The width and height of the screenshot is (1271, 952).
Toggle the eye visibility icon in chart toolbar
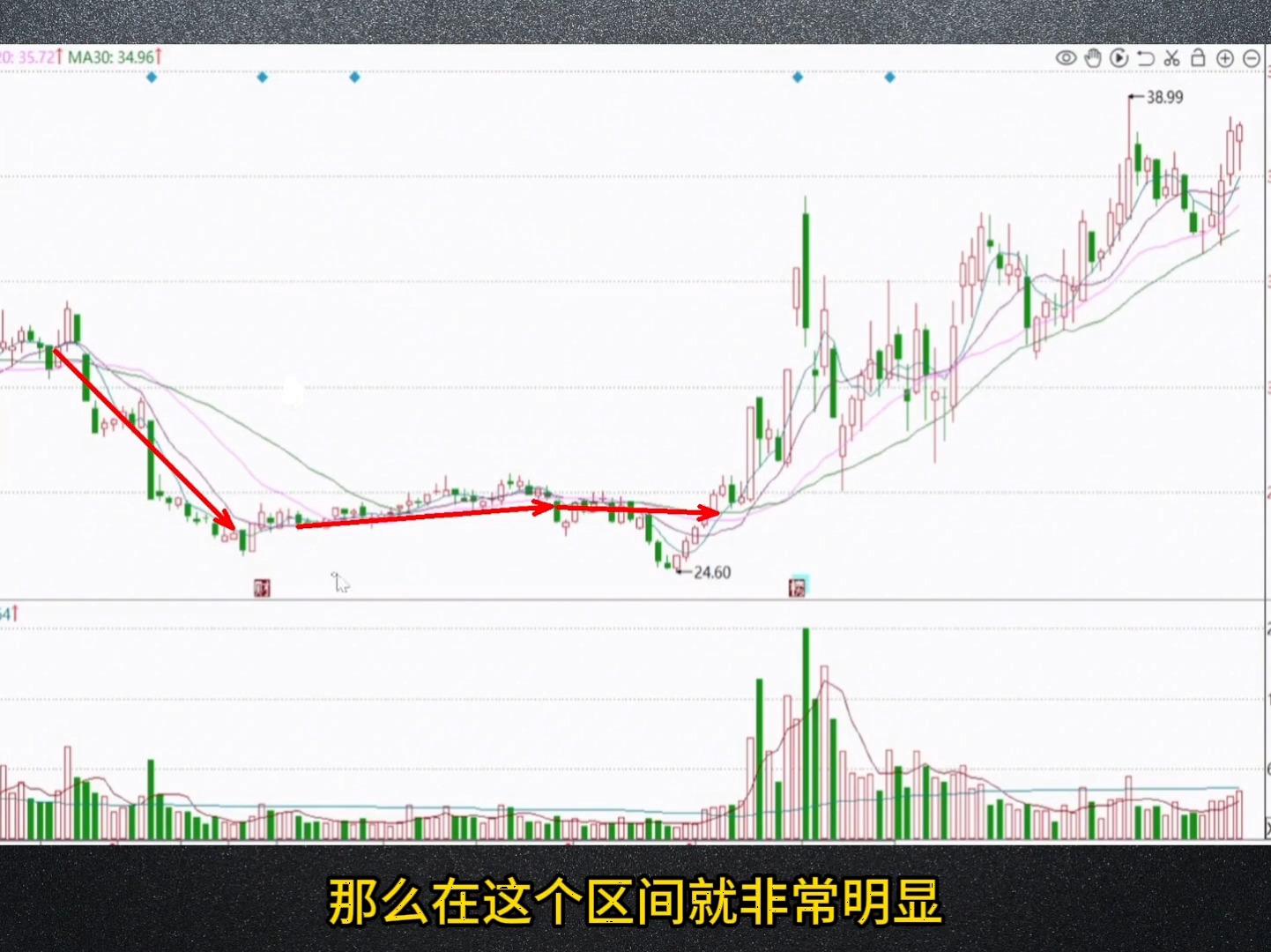1067,58
